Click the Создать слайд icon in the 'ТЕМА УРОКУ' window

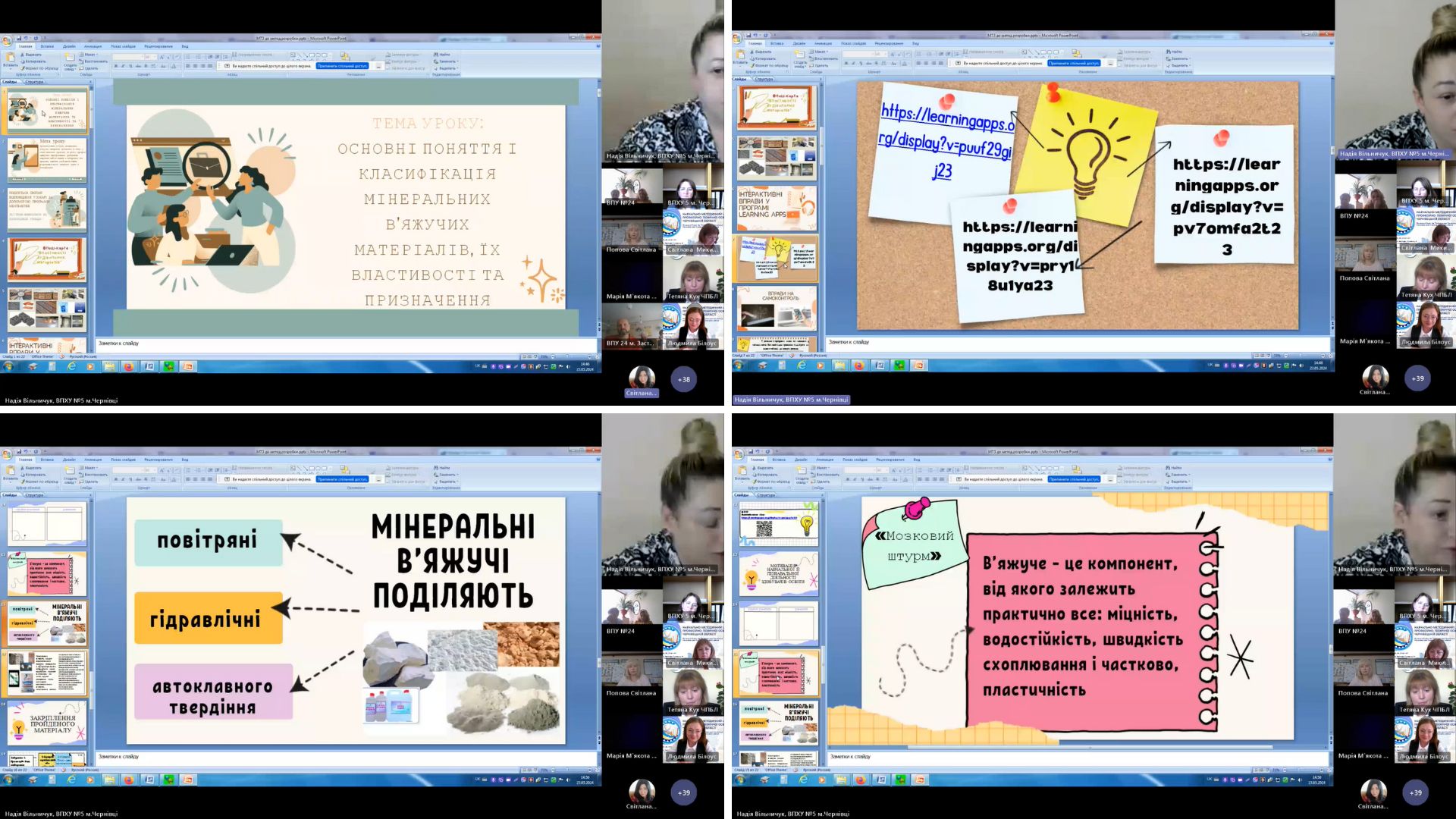(70, 58)
